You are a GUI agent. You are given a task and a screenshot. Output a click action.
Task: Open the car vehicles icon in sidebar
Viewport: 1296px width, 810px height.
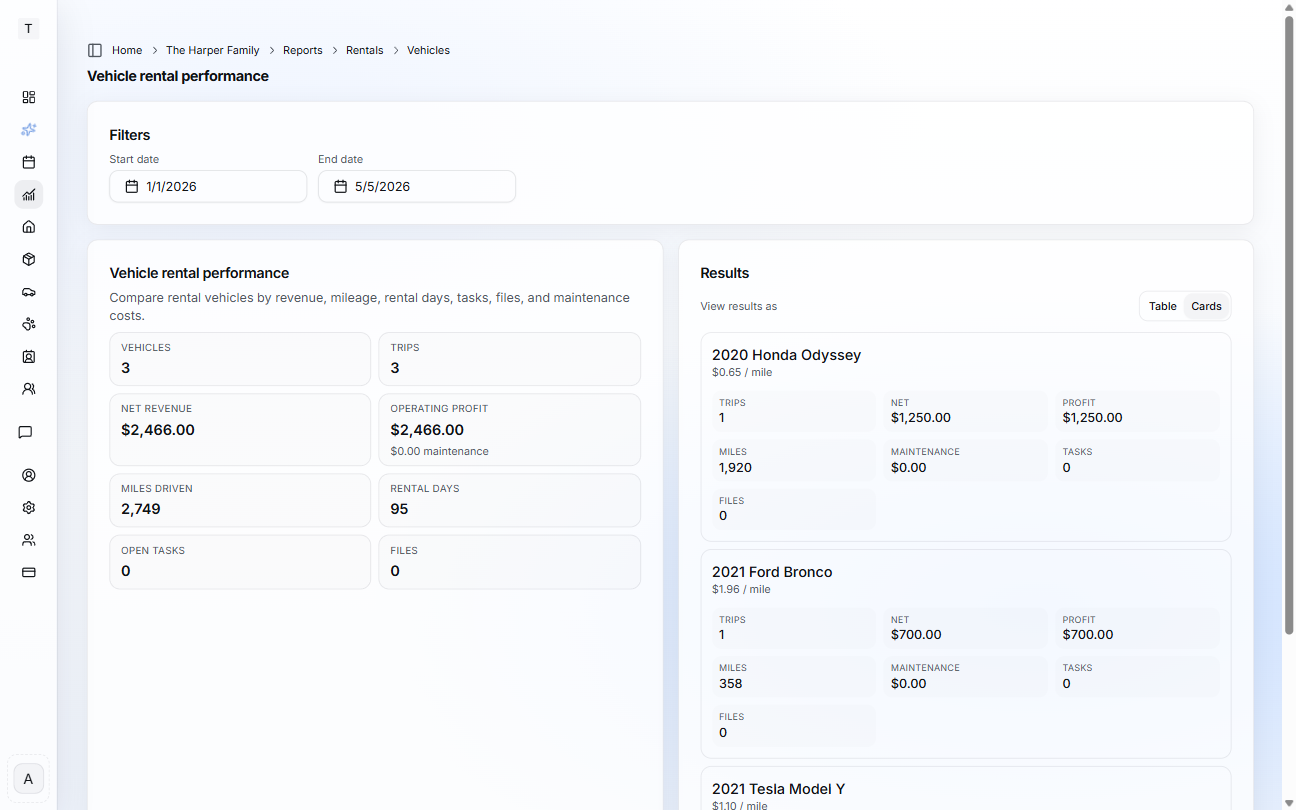point(29,292)
